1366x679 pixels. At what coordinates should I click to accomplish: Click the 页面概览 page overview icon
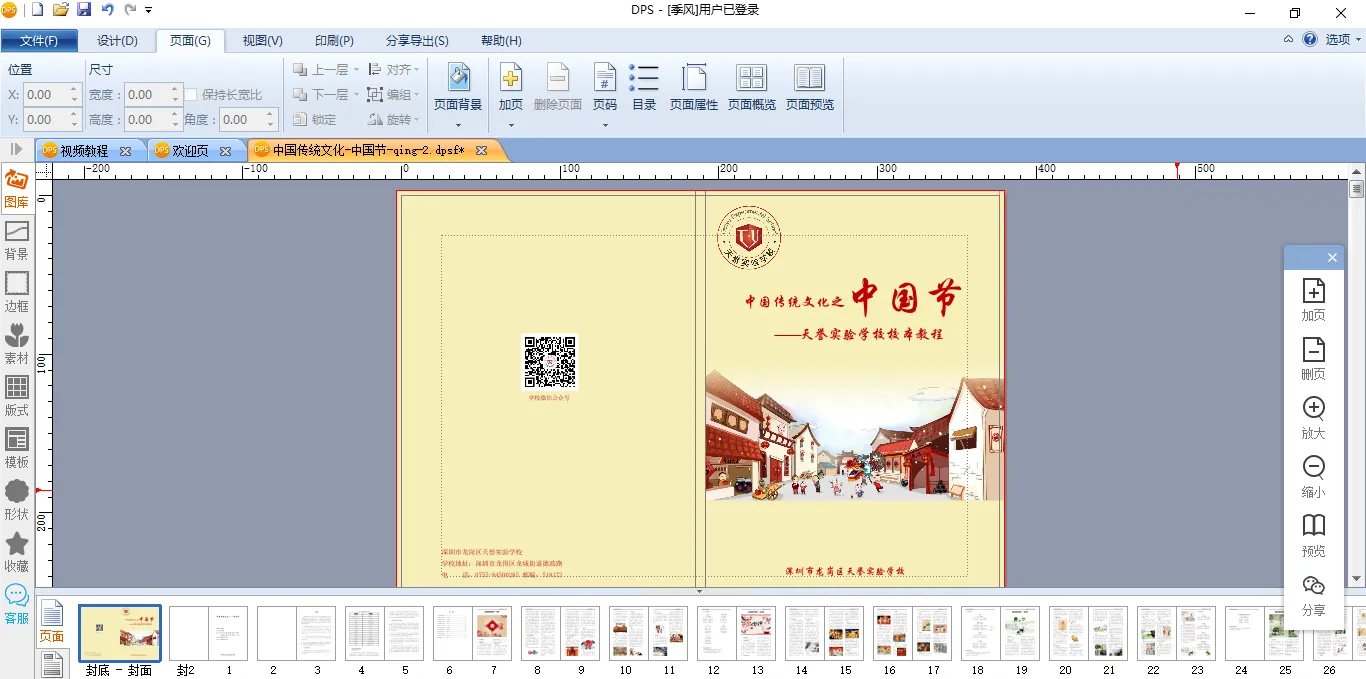point(751,86)
